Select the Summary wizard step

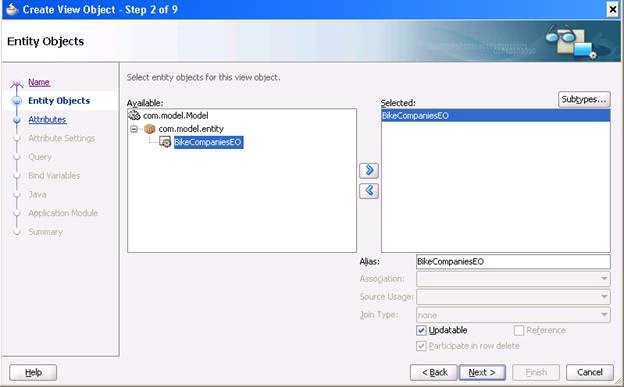pyautogui.click(x=45, y=232)
